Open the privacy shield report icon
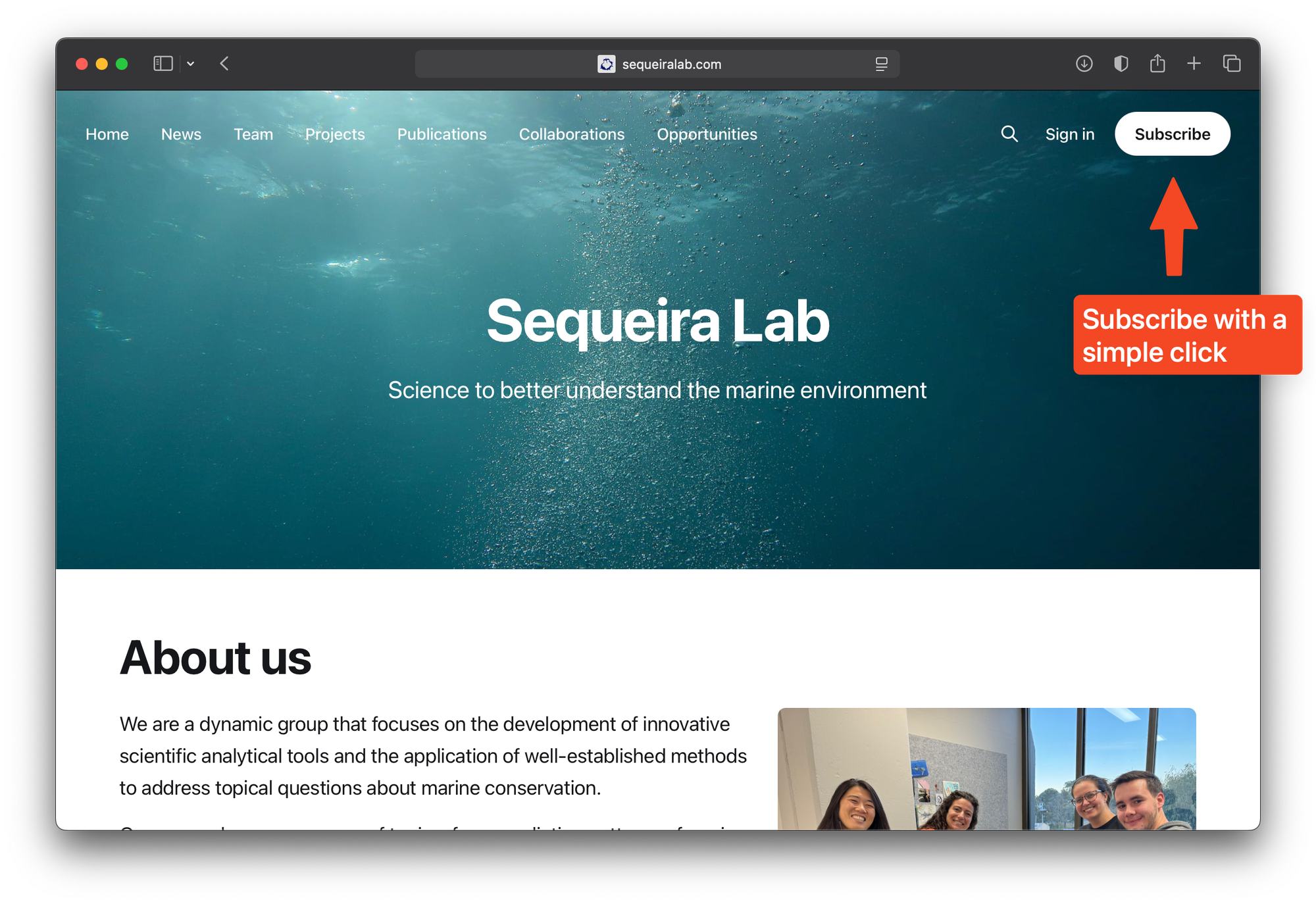 1121,64
